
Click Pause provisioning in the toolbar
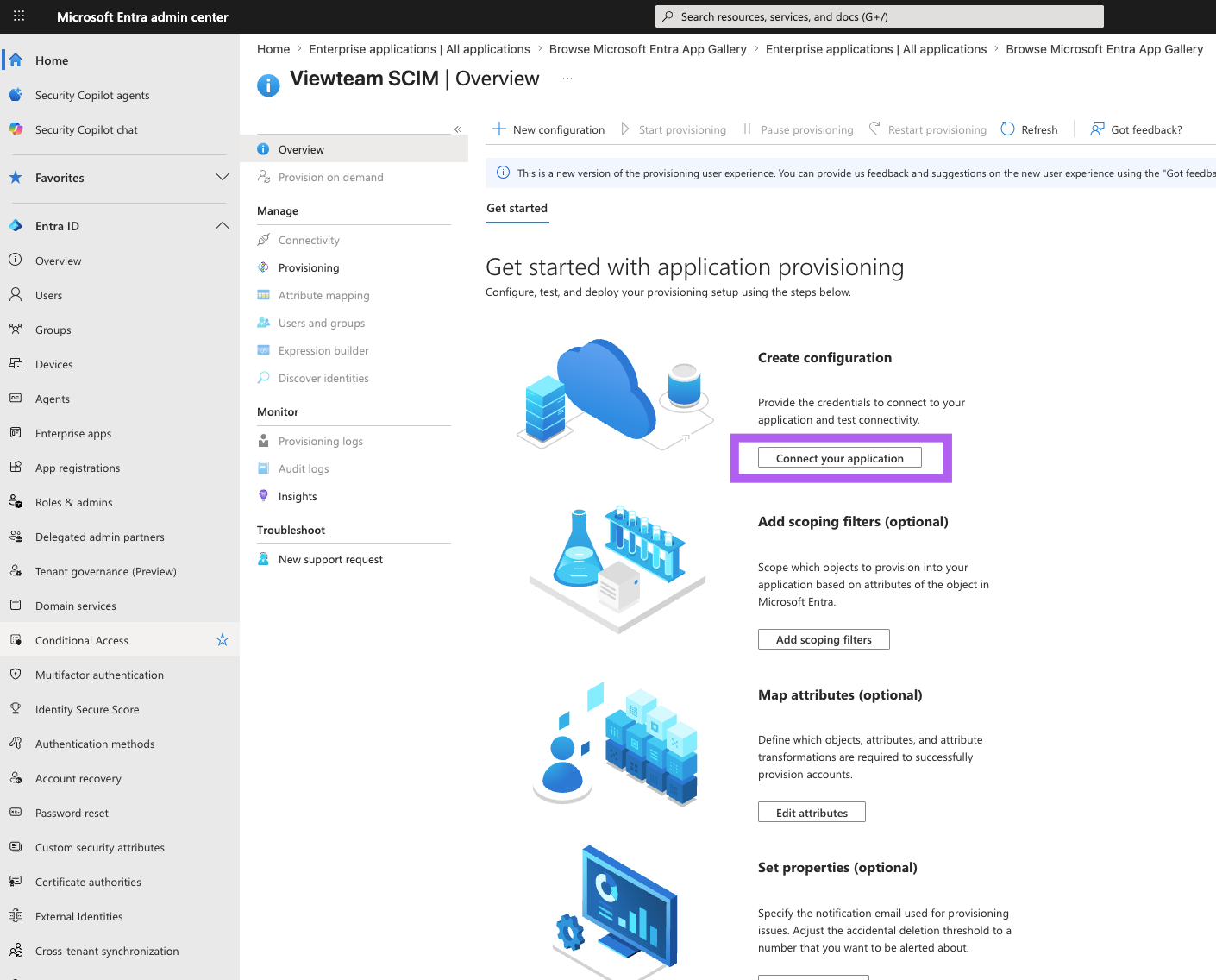click(798, 129)
